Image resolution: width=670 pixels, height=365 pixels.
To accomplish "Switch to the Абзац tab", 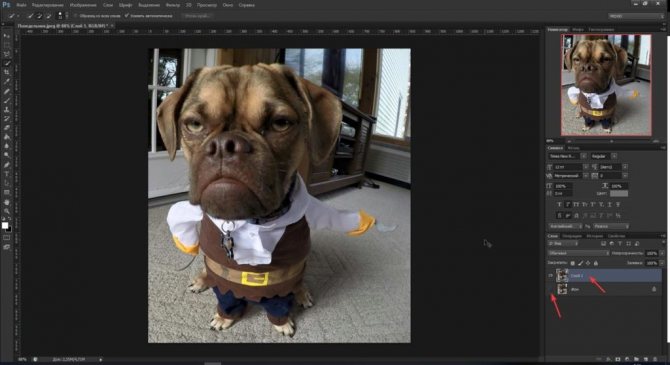I will [x=573, y=148].
